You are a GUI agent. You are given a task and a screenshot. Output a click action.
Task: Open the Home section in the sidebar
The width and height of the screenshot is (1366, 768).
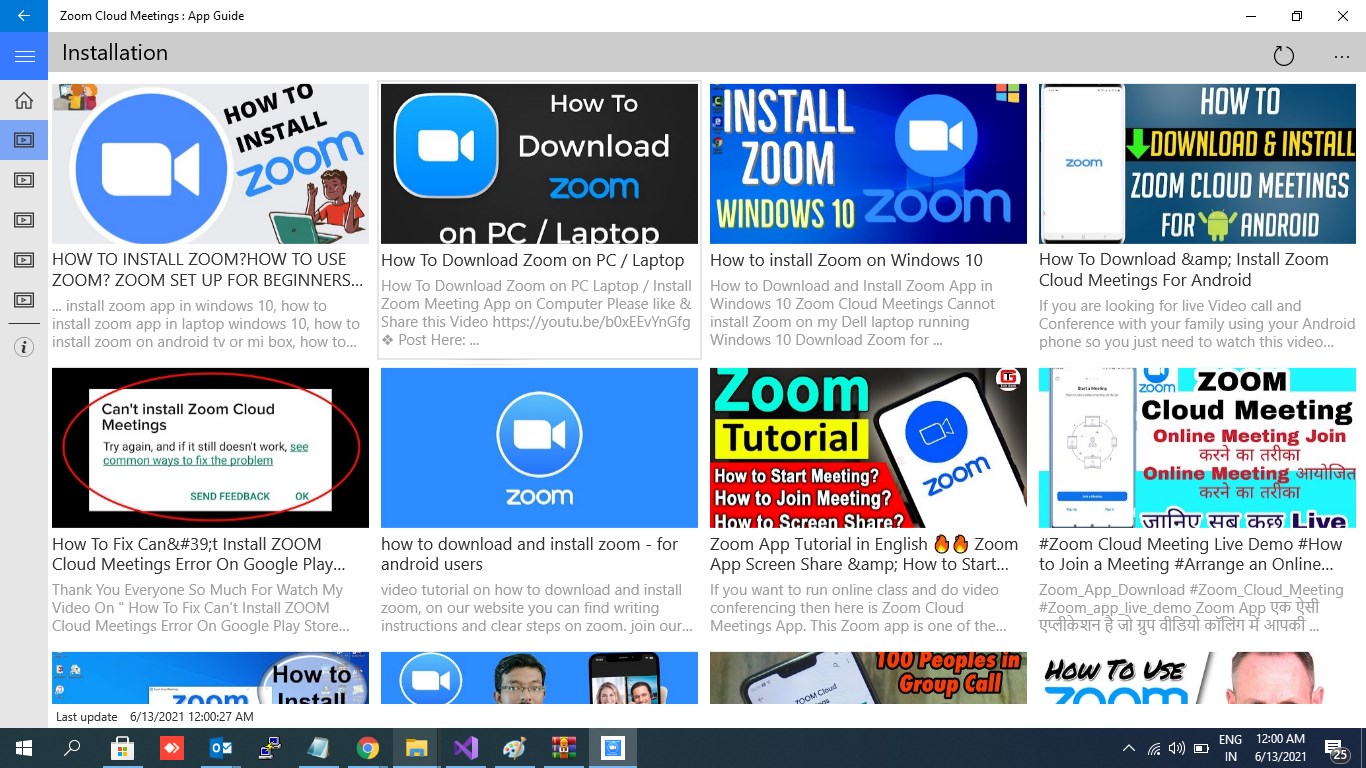(24, 100)
